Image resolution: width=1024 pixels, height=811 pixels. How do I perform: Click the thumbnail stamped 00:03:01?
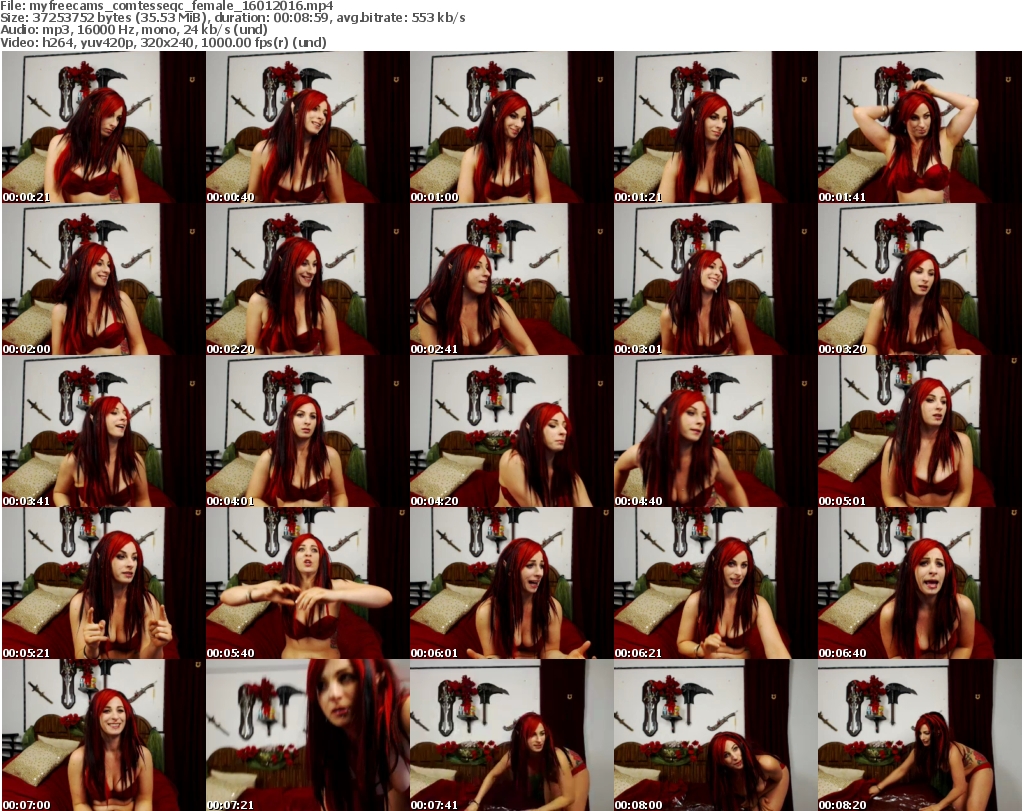[x=715, y=279]
